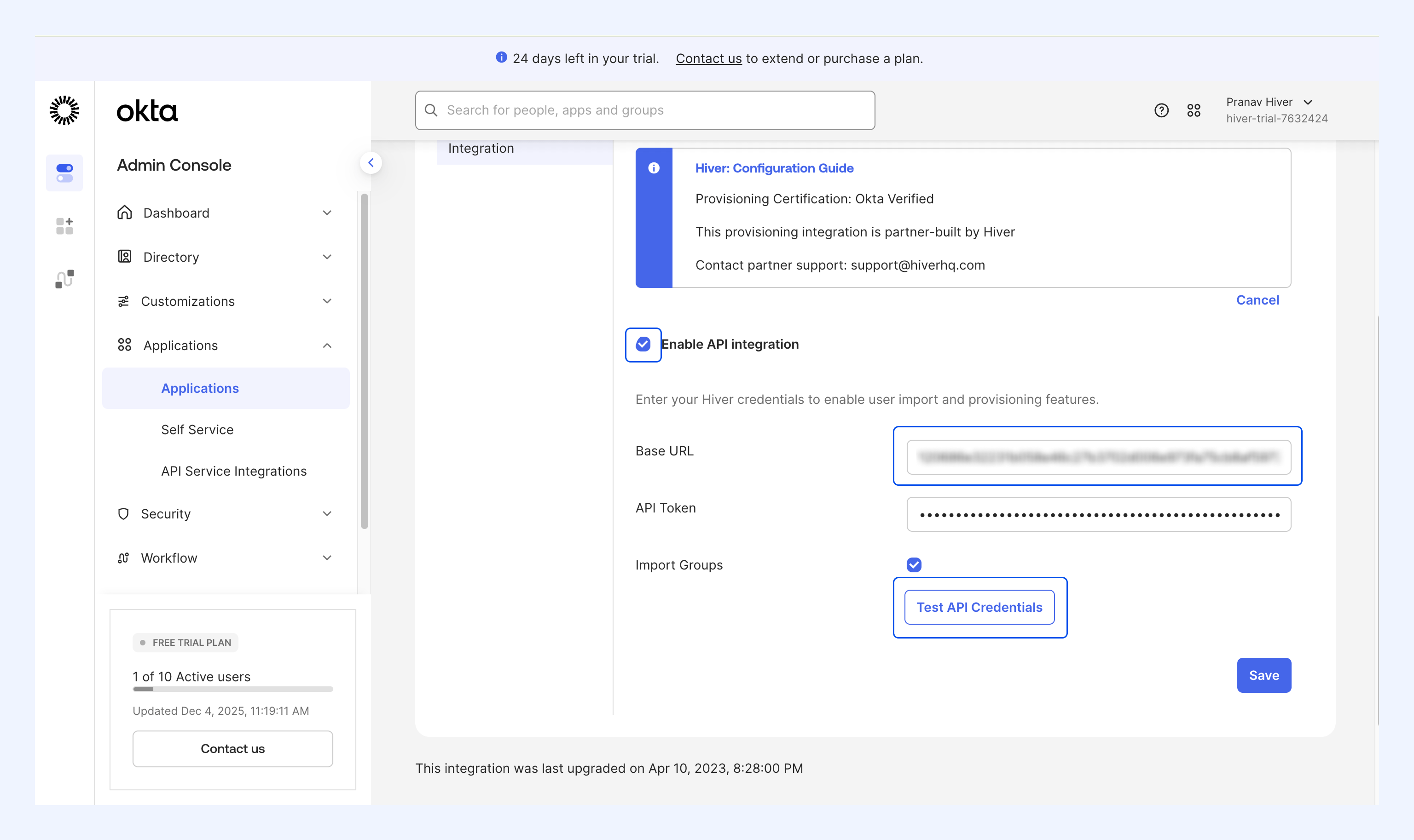
Task: Open Hiver: Configuration Guide link
Action: coord(774,168)
